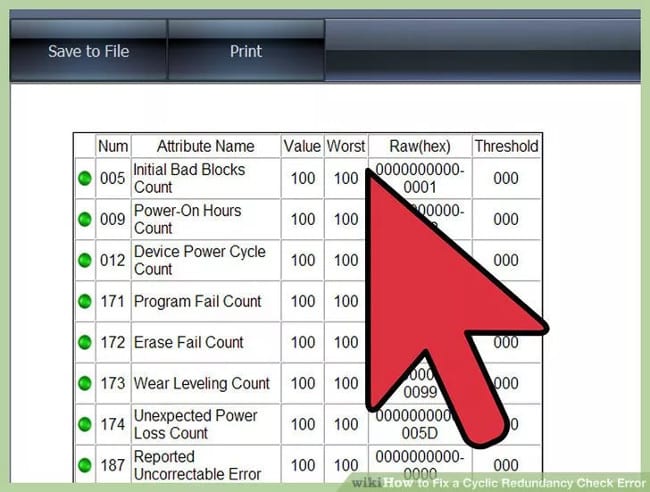Select green status icon for attribute 005
The height and width of the screenshot is (492, 650).
click(x=85, y=178)
